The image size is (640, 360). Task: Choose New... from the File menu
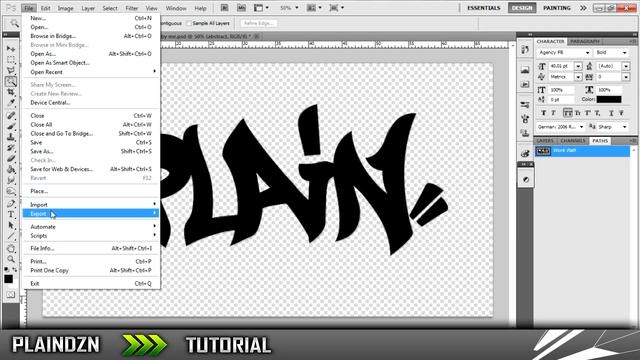[x=91, y=18]
